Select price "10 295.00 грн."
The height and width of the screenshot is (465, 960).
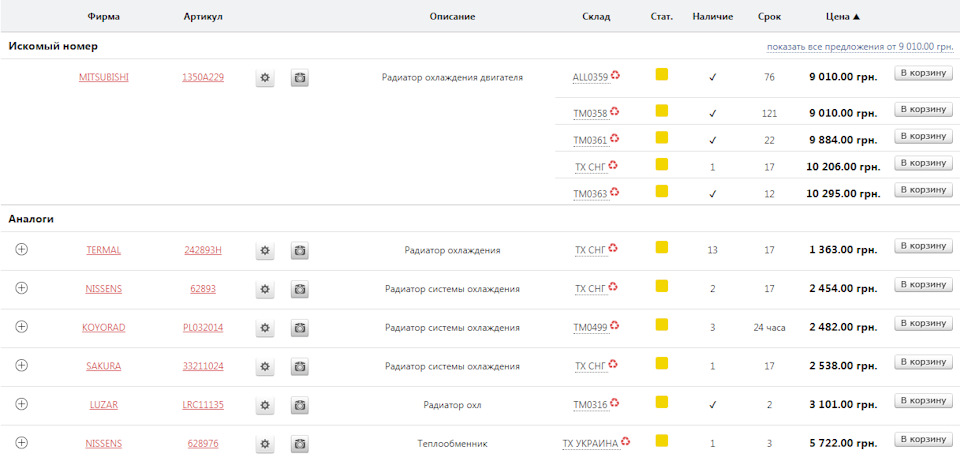click(x=843, y=194)
